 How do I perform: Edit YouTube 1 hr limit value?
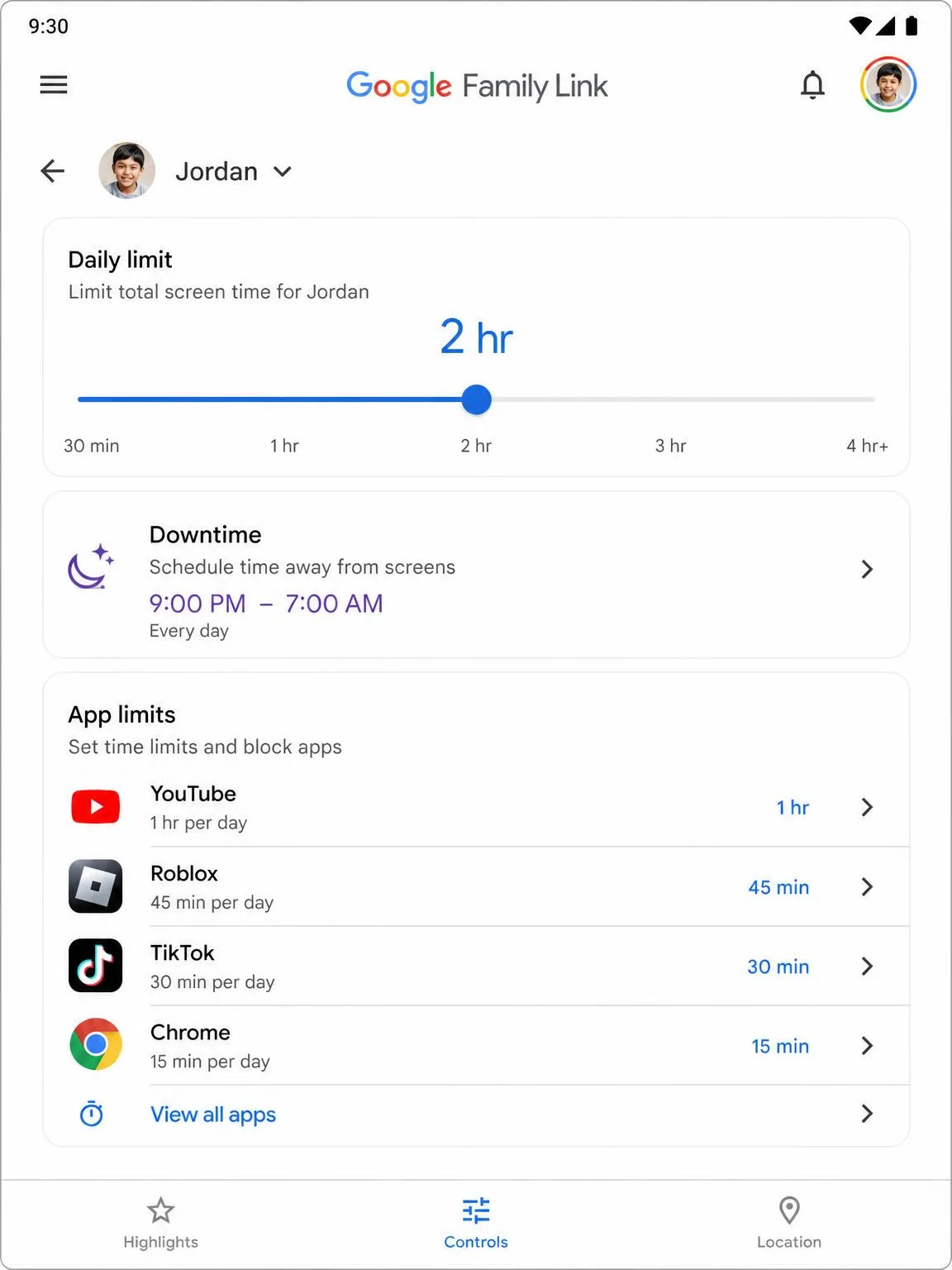coord(793,807)
